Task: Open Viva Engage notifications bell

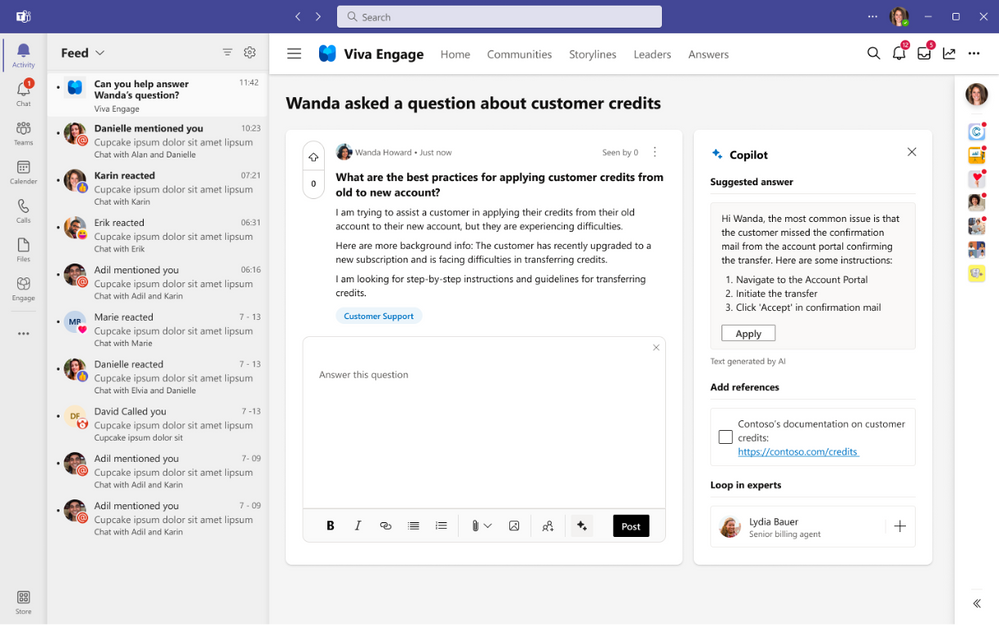Action: tap(899, 54)
